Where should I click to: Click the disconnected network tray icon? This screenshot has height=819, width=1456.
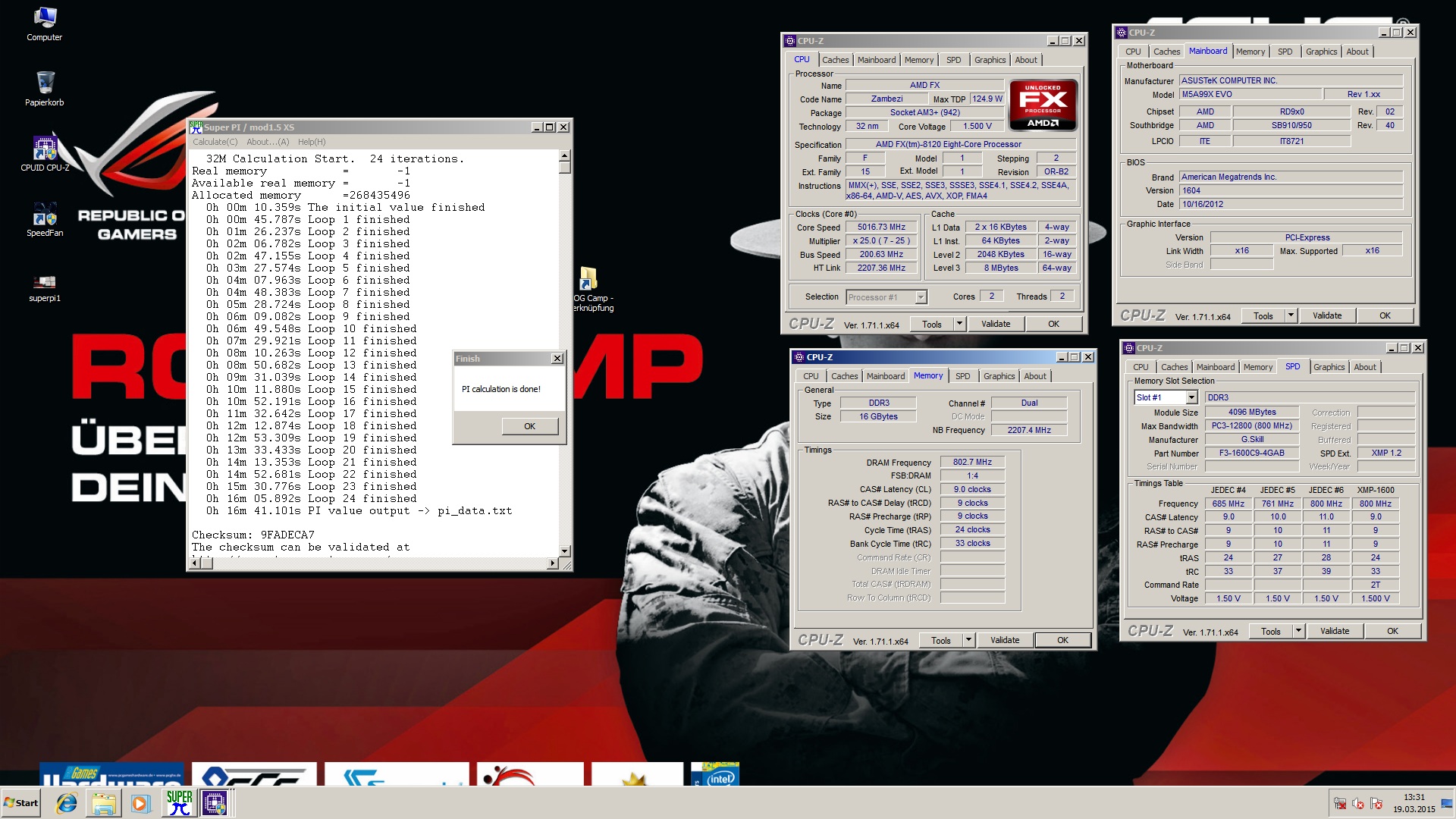coord(1340,804)
